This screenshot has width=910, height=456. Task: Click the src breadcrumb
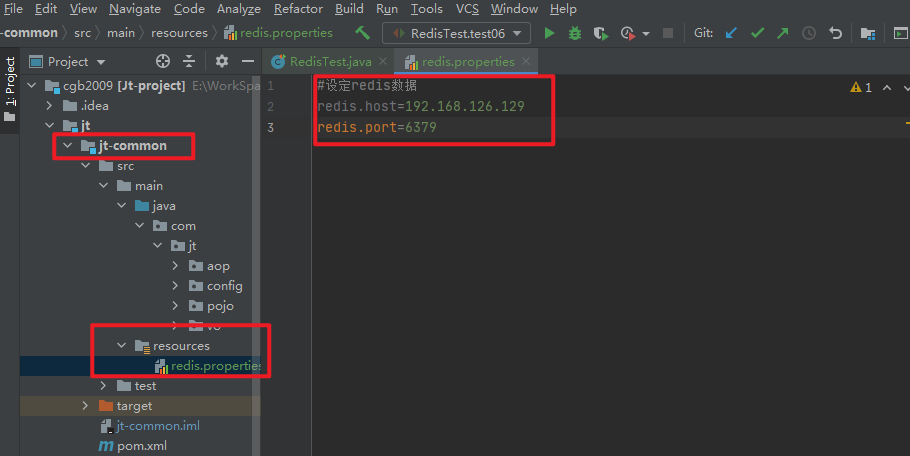(82, 33)
